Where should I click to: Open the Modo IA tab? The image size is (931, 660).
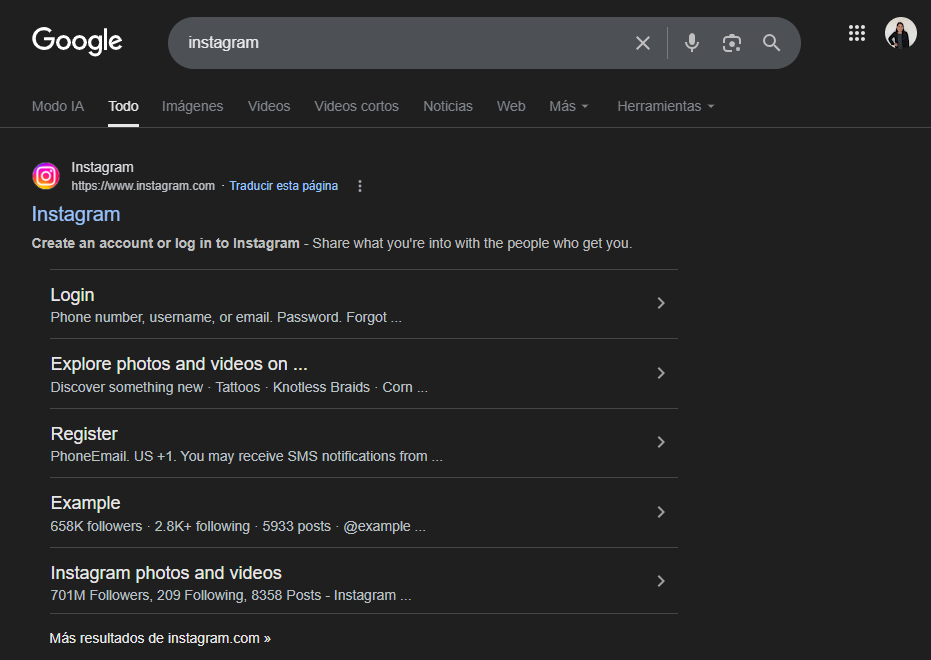click(x=57, y=106)
